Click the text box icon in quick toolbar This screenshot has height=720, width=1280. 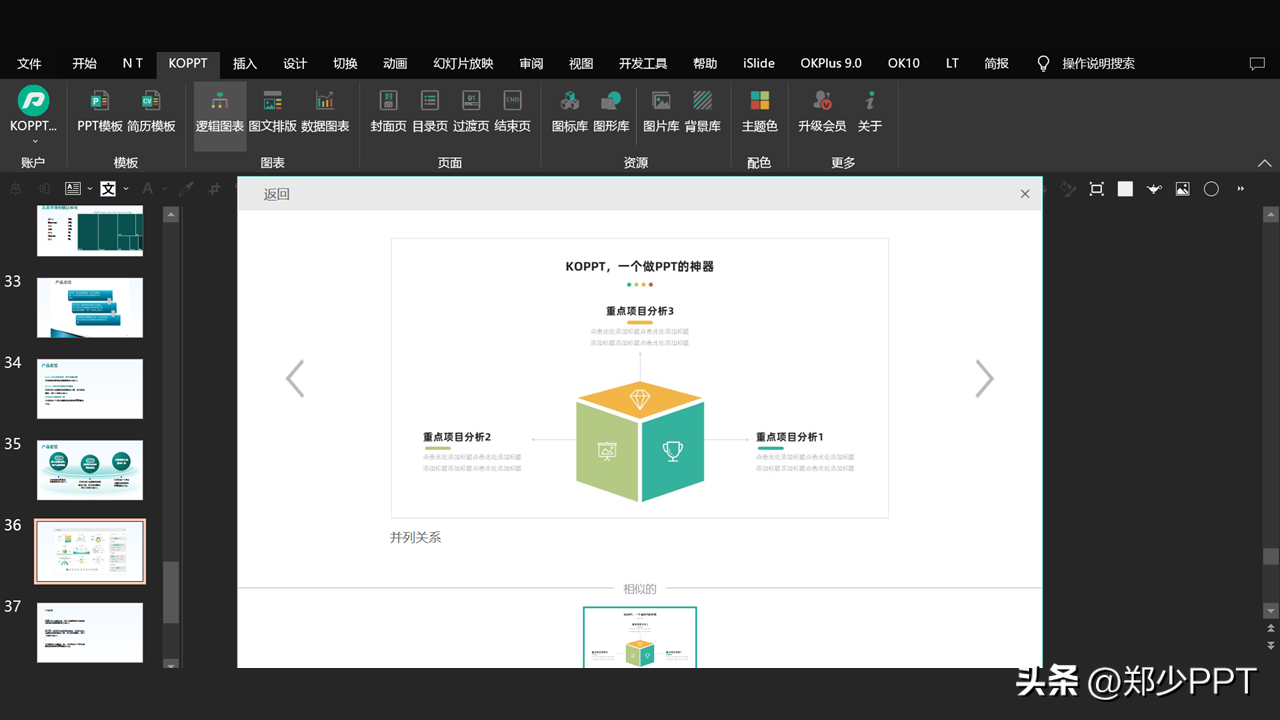point(73,188)
